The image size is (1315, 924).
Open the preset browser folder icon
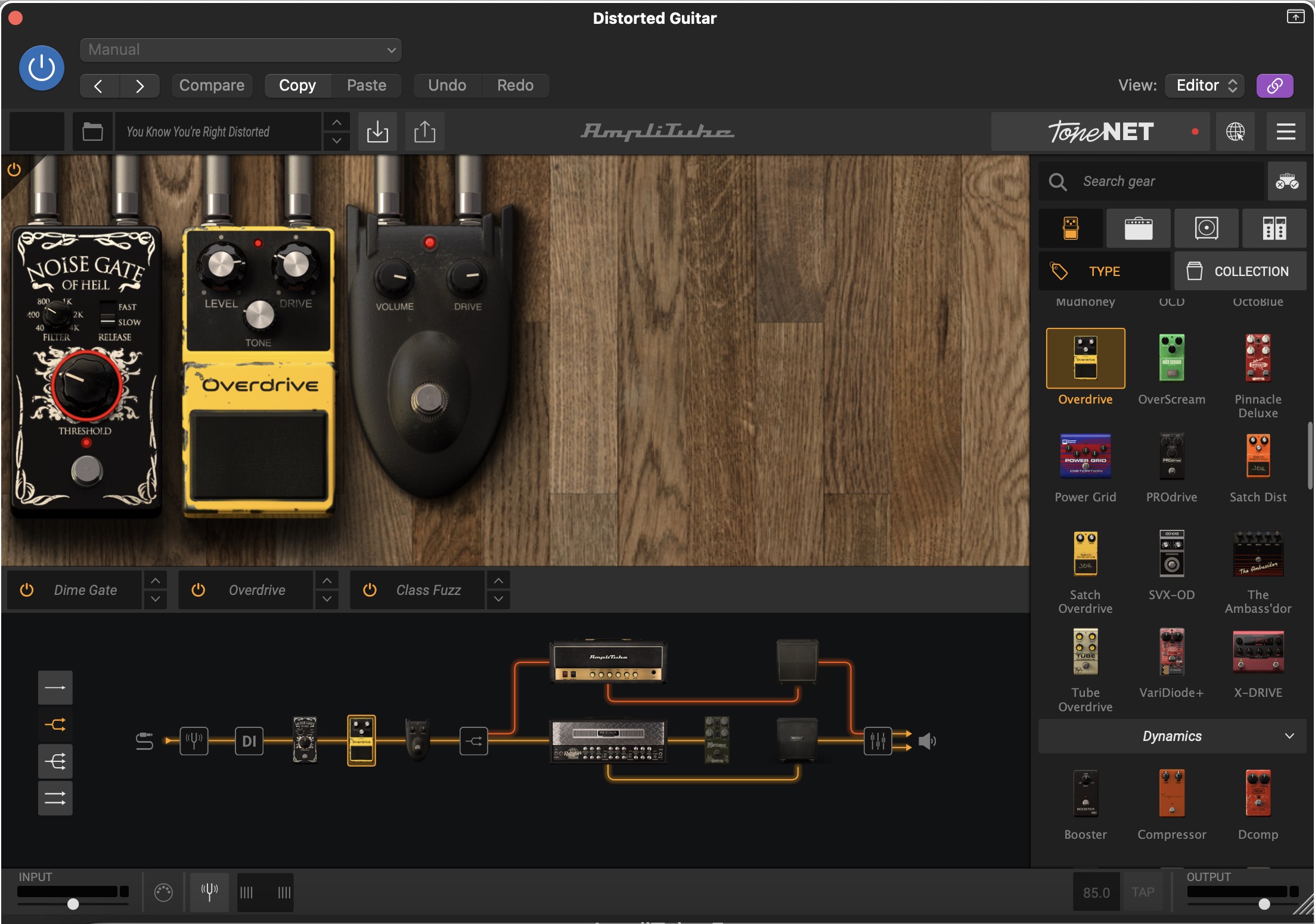(92, 132)
